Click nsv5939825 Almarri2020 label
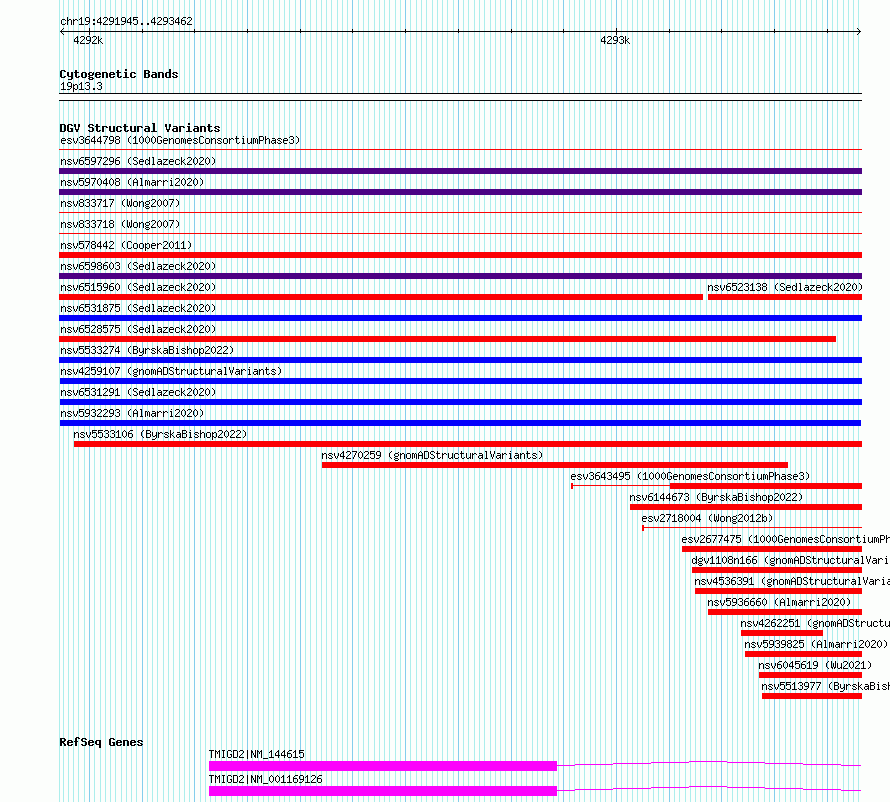890x802 pixels. [x=816, y=644]
